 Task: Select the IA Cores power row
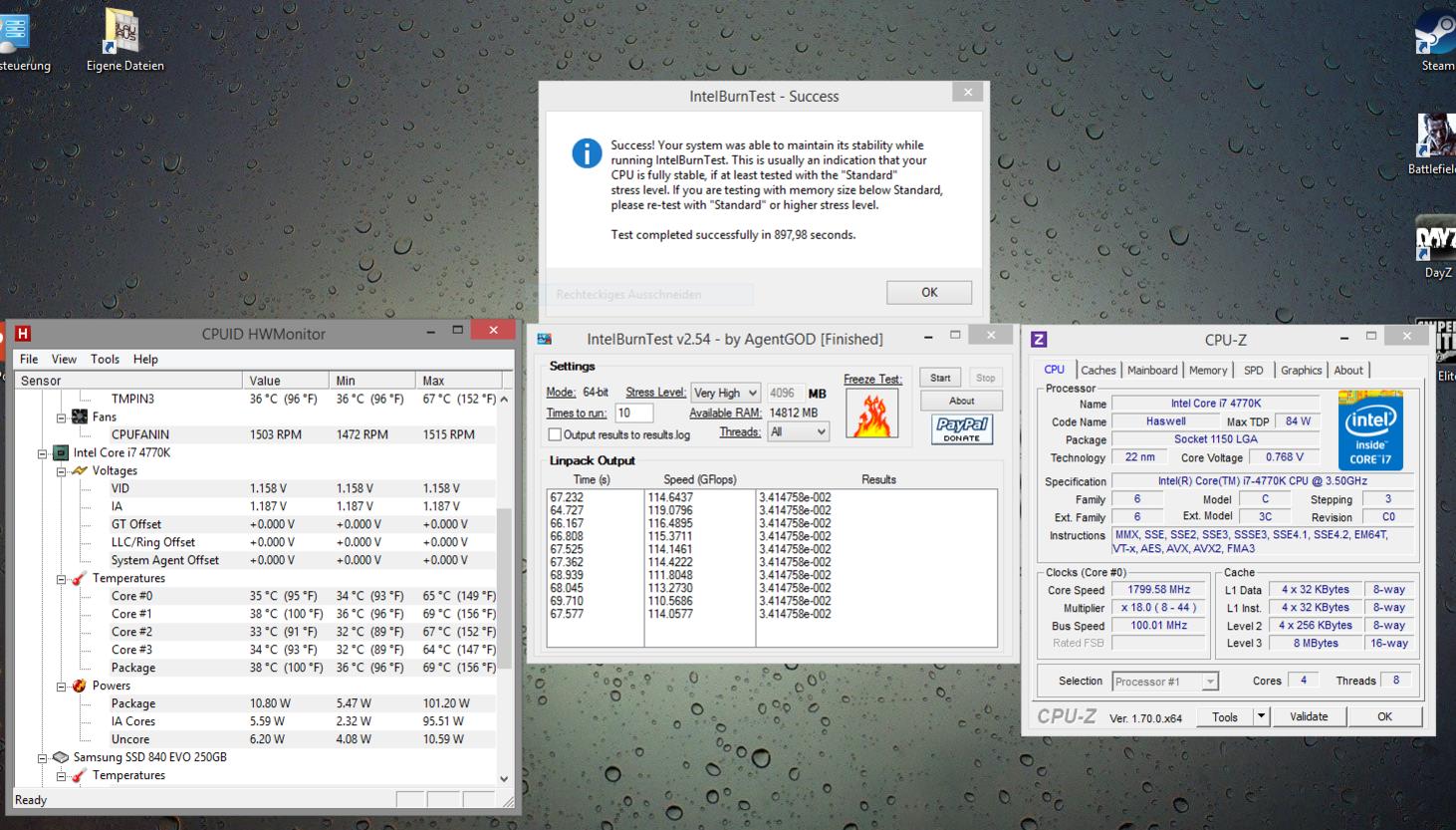coord(256,721)
